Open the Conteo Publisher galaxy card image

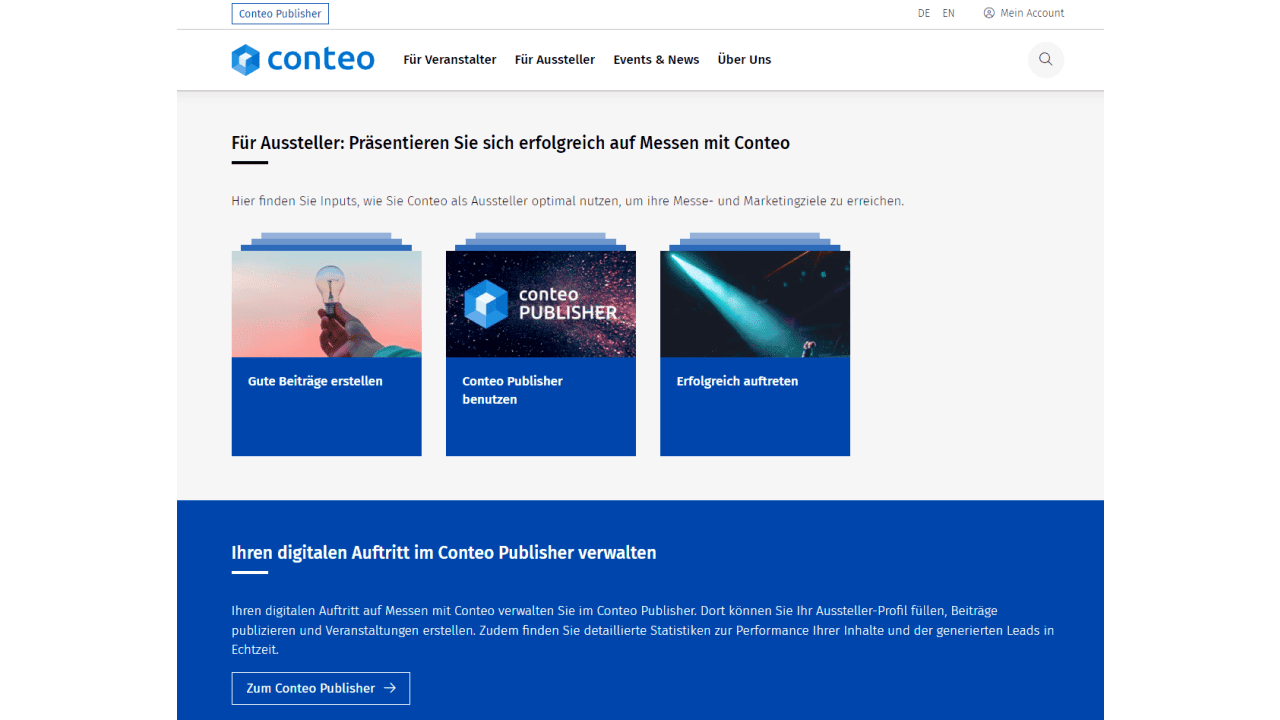541,304
